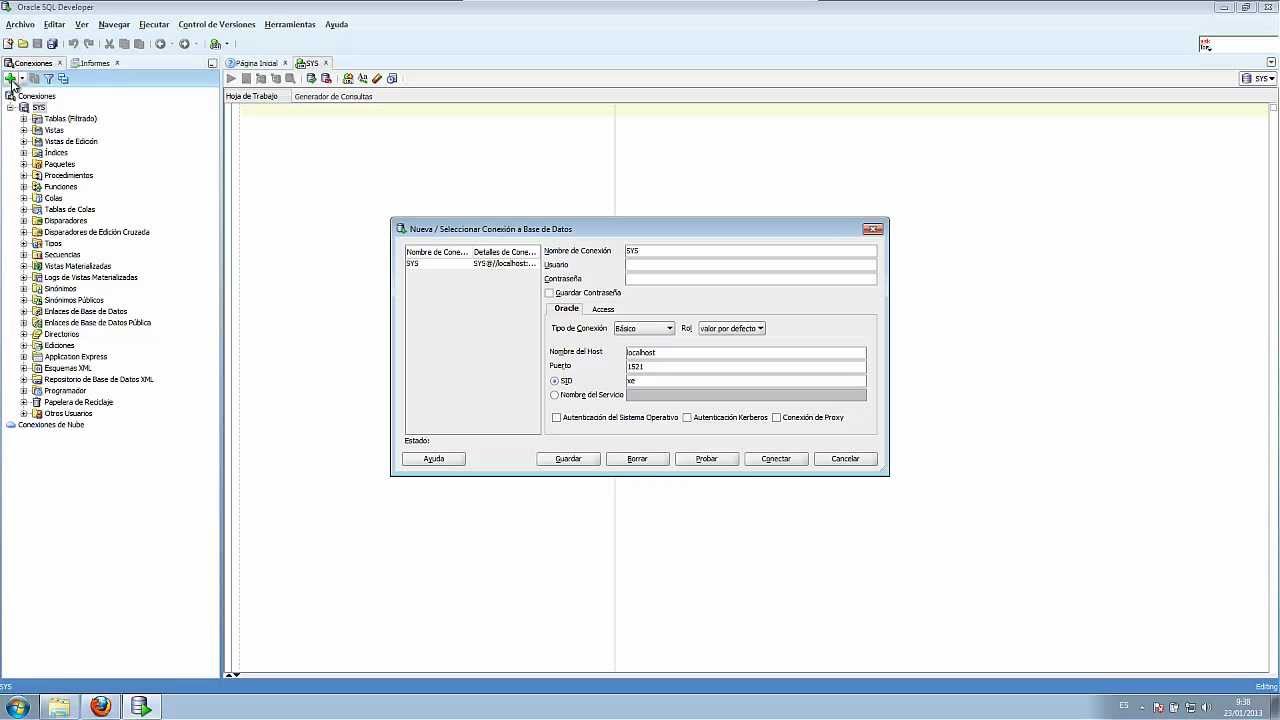Open Archivo menu
The image size is (1280, 720).
tap(20, 24)
